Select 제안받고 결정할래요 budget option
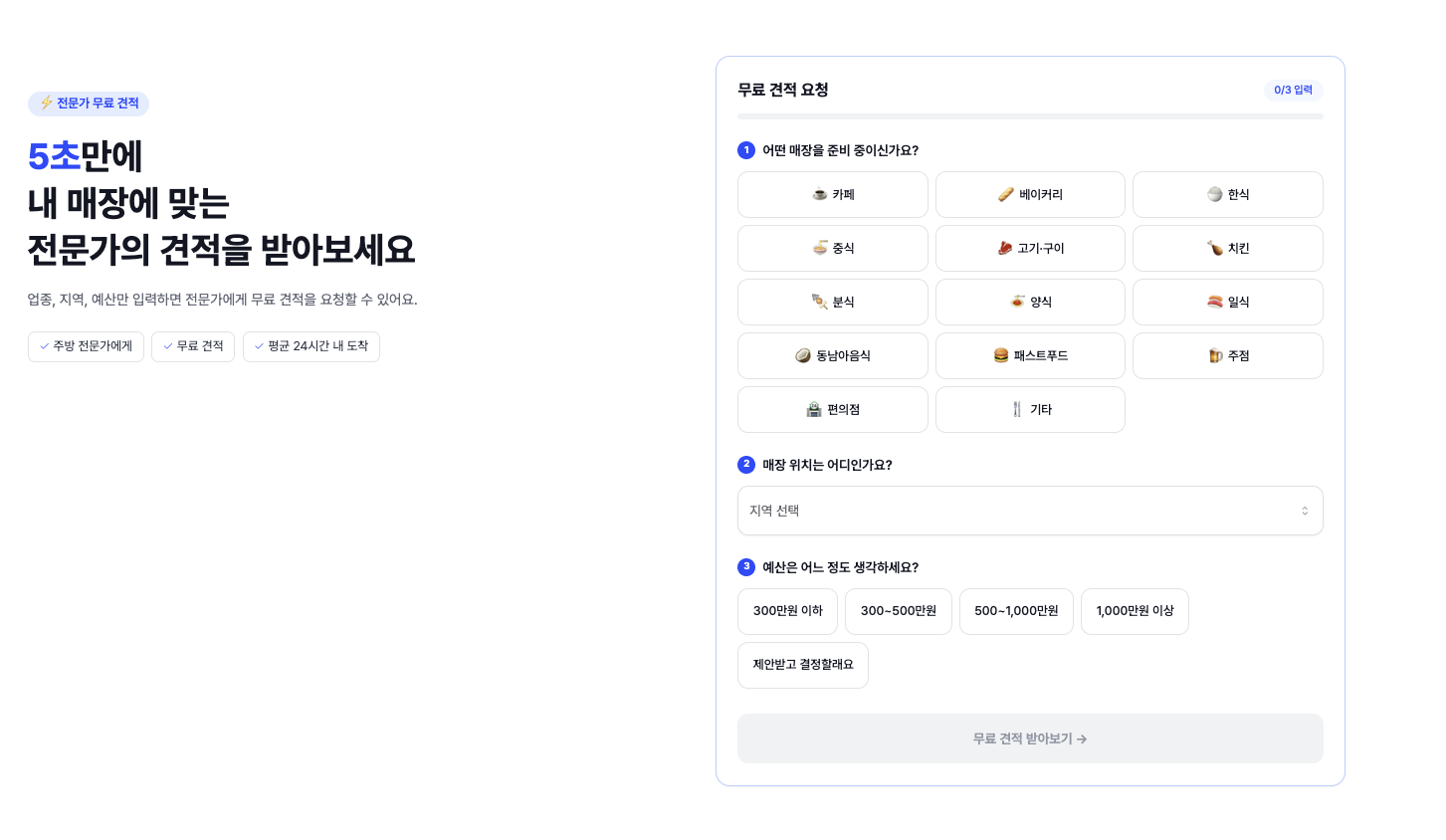Image resolution: width=1446 pixels, height=840 pixels. tap(802, 665)
